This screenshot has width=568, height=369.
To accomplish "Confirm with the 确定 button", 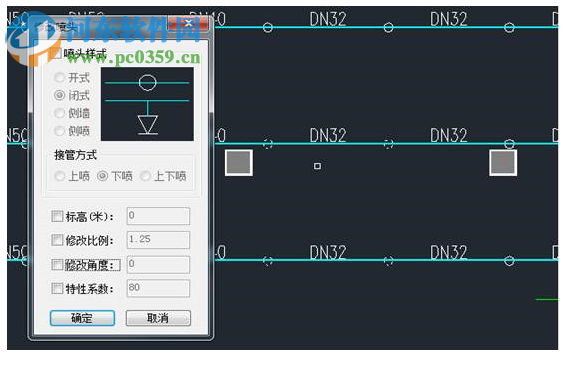I will (82, 318).
